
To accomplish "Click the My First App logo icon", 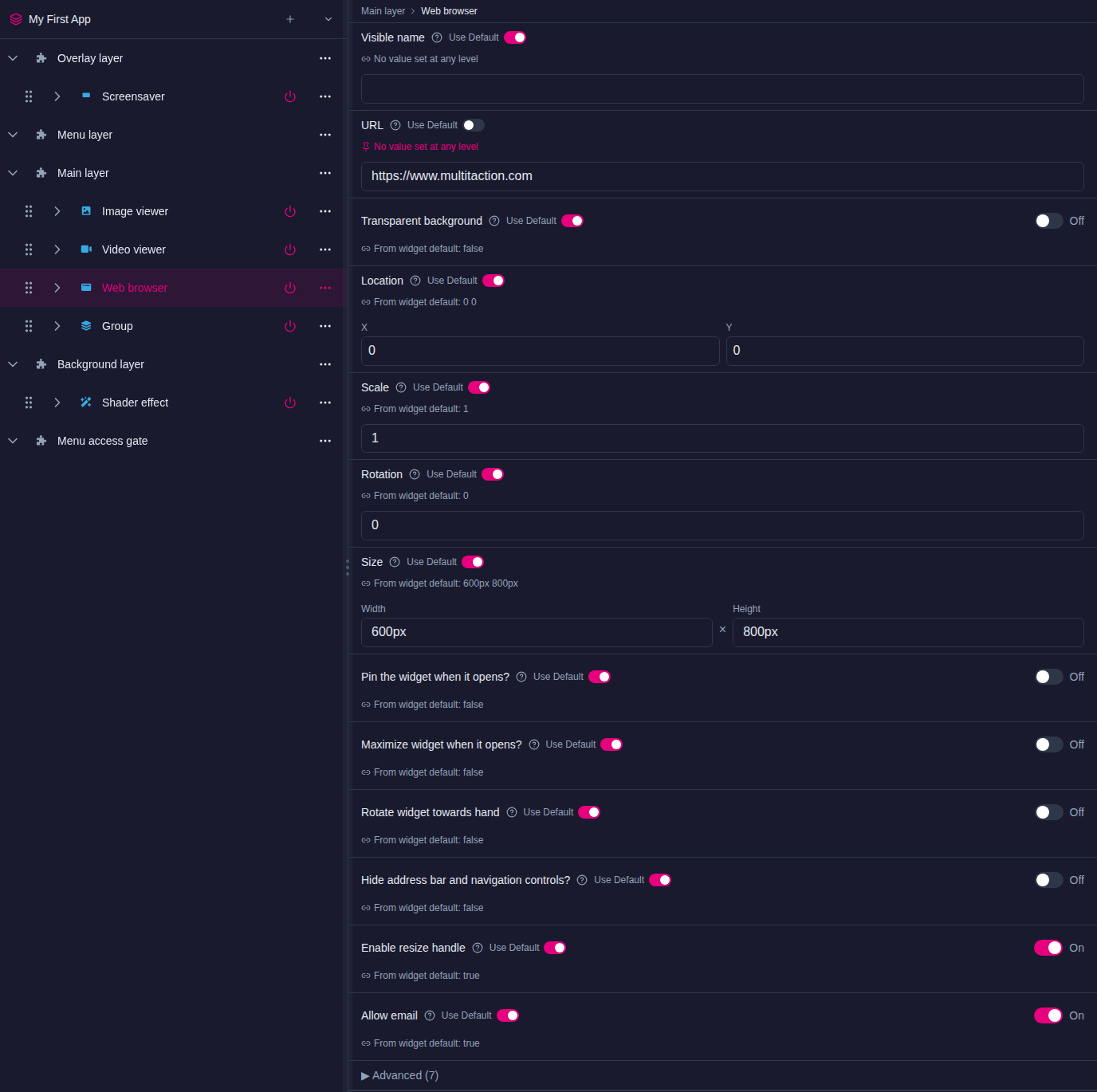I will pyautogui.click(x=16, y=19).
